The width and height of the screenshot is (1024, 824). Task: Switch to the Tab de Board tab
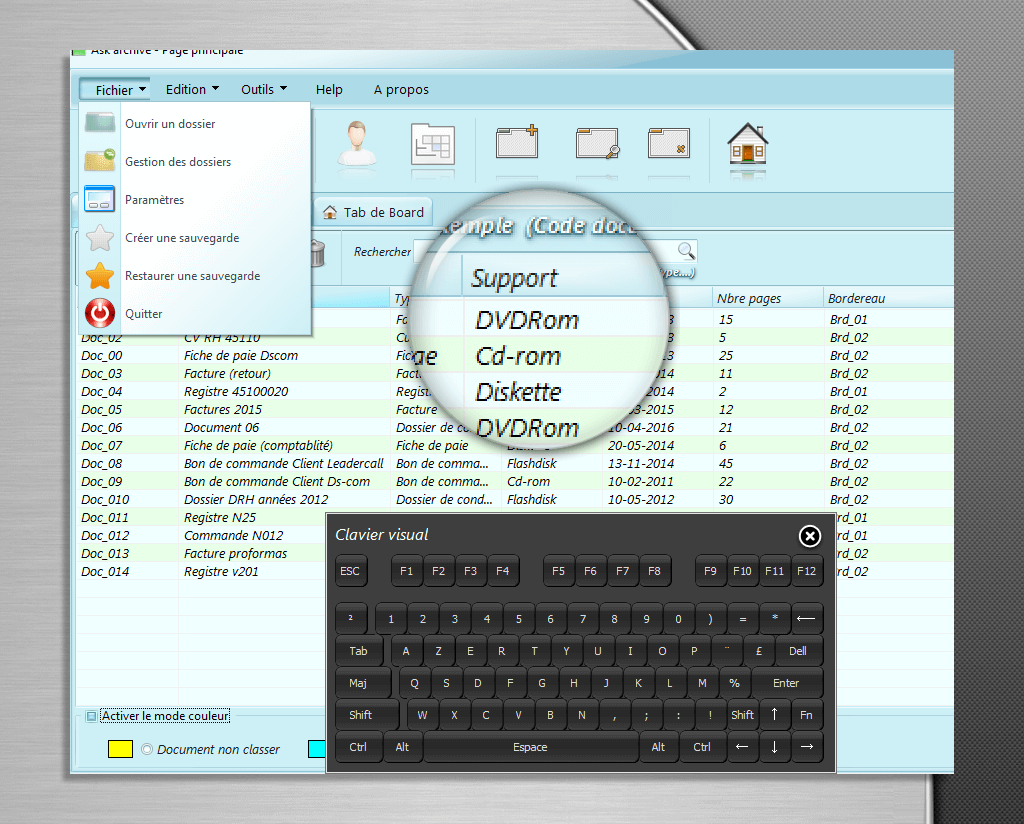click(374, 212)
